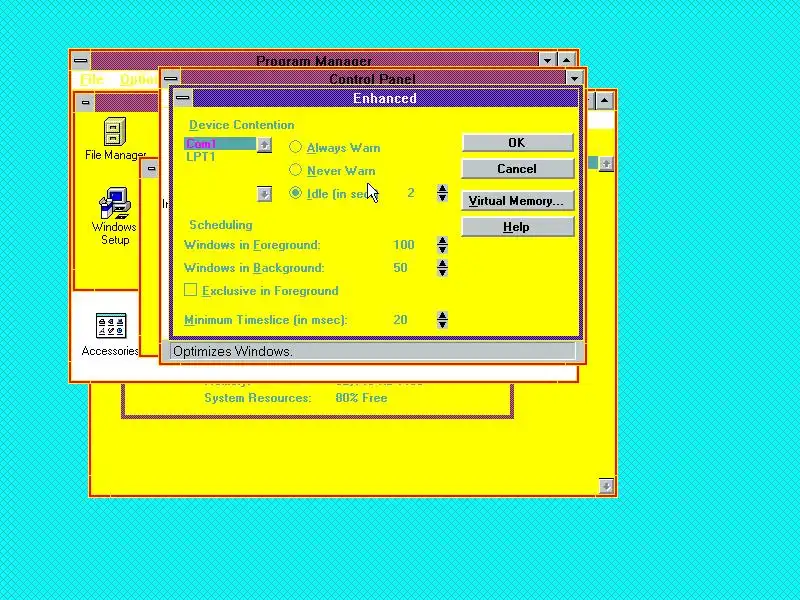Open File menu in Program Manager
This screenshot has width=800, height=600.
[92, 80]
